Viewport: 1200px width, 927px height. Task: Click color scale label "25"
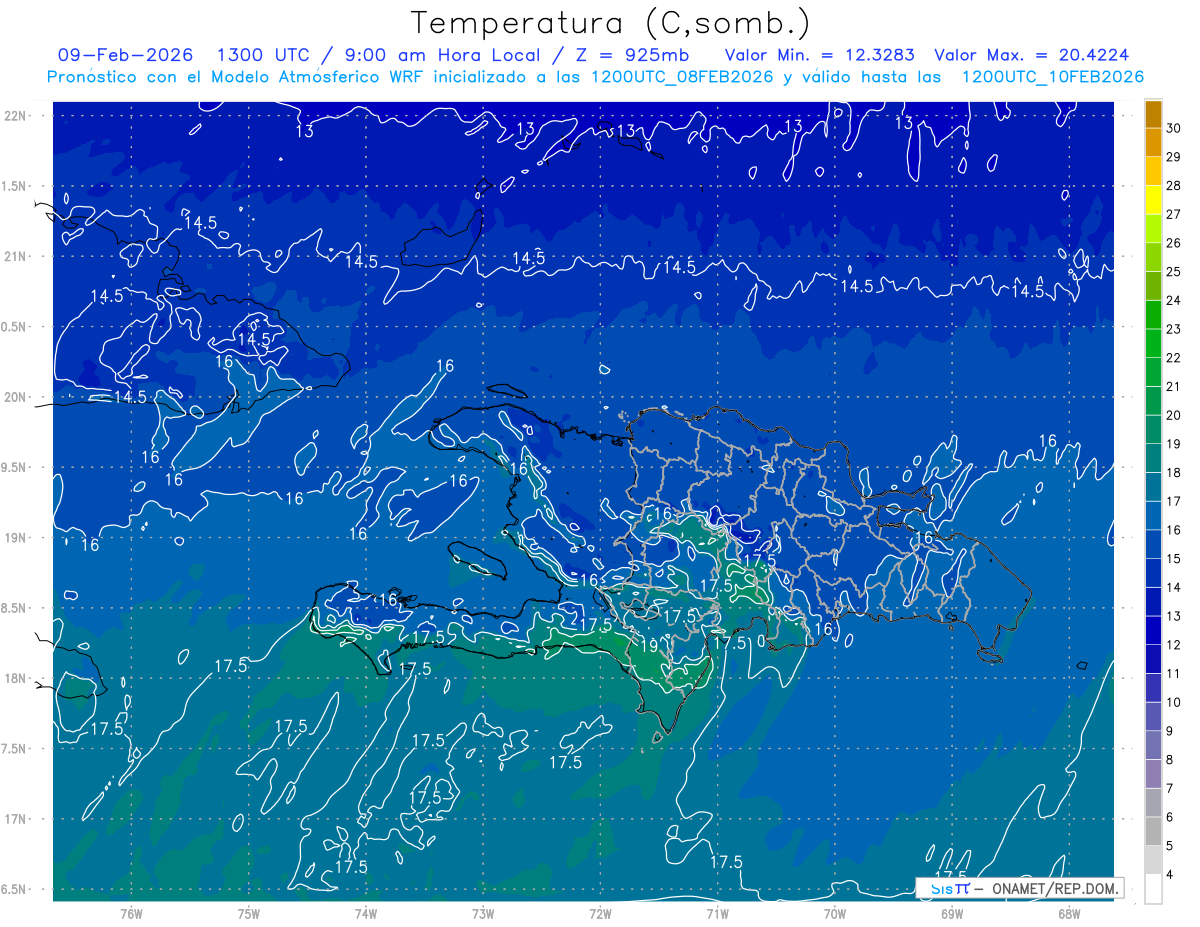pos(1174,272)
